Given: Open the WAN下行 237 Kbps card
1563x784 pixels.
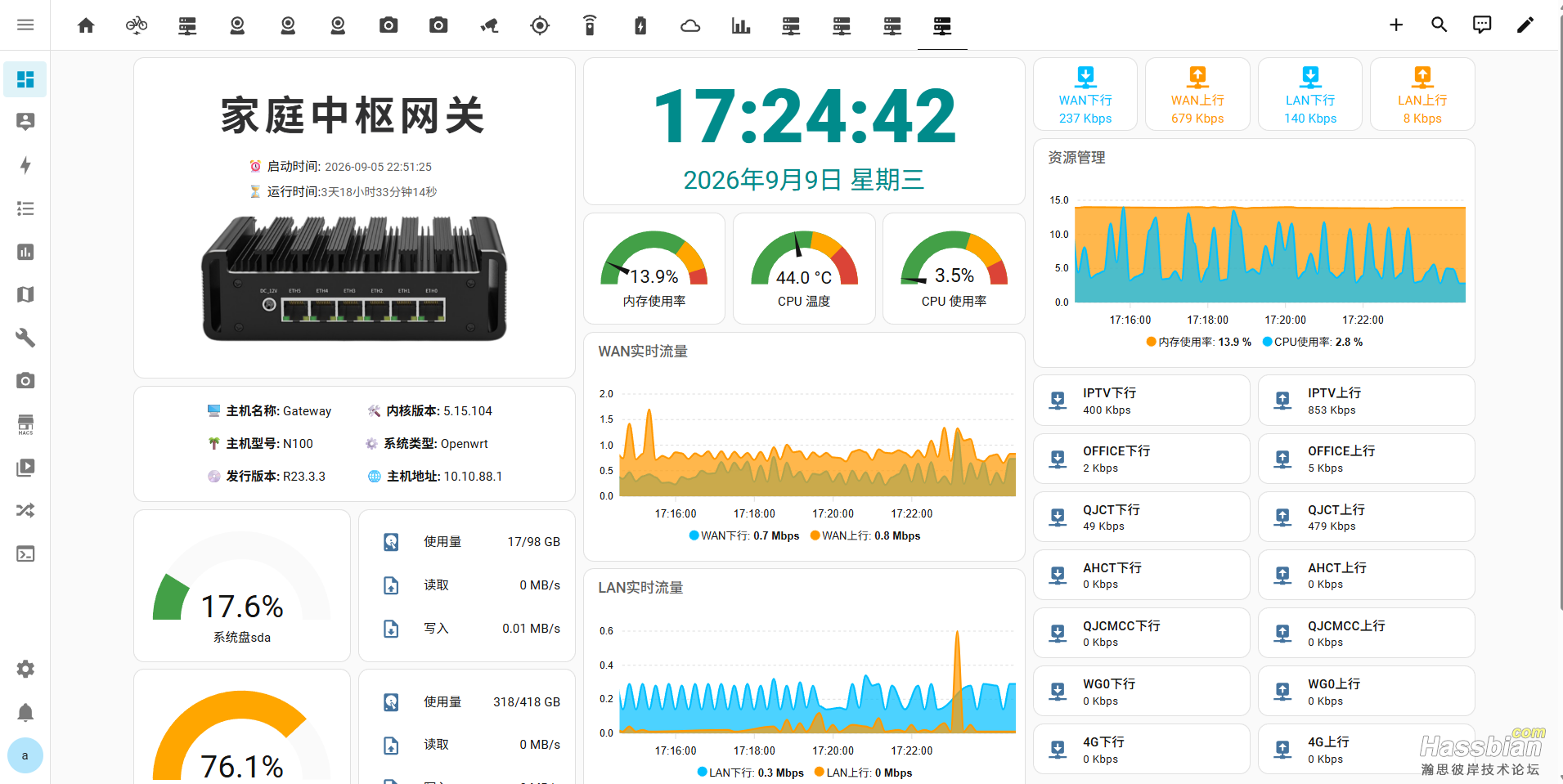Looking at the screenshot, I should [x=1085, y=94].
